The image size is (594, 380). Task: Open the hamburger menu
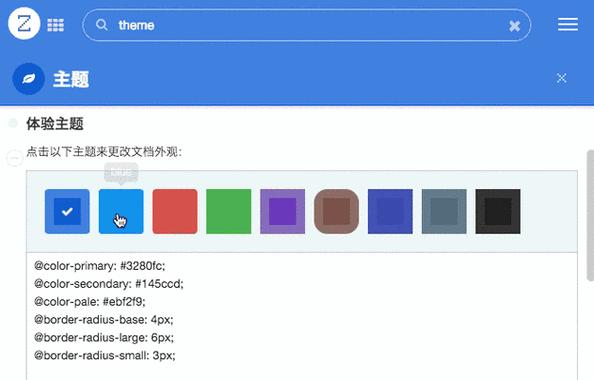pos(567,24)
